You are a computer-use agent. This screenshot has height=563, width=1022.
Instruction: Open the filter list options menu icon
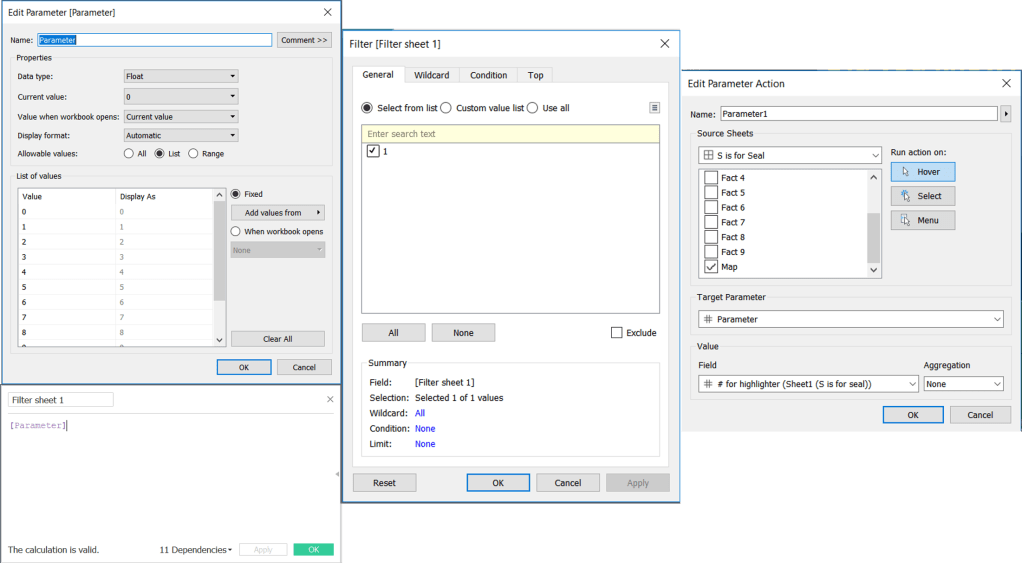654,108
